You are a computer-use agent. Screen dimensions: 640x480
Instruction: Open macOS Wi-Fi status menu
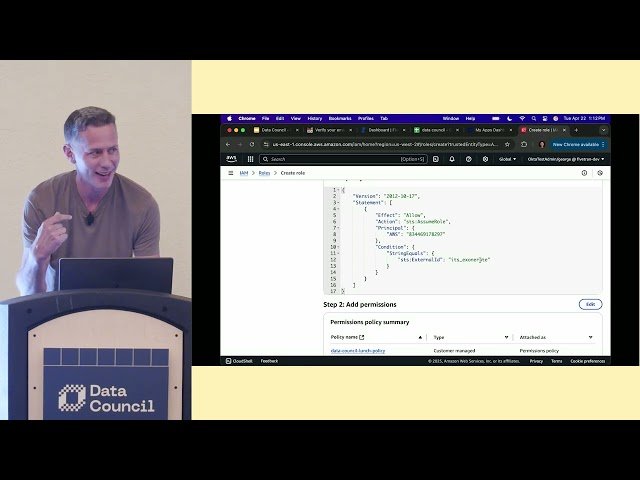coord(522,118)
